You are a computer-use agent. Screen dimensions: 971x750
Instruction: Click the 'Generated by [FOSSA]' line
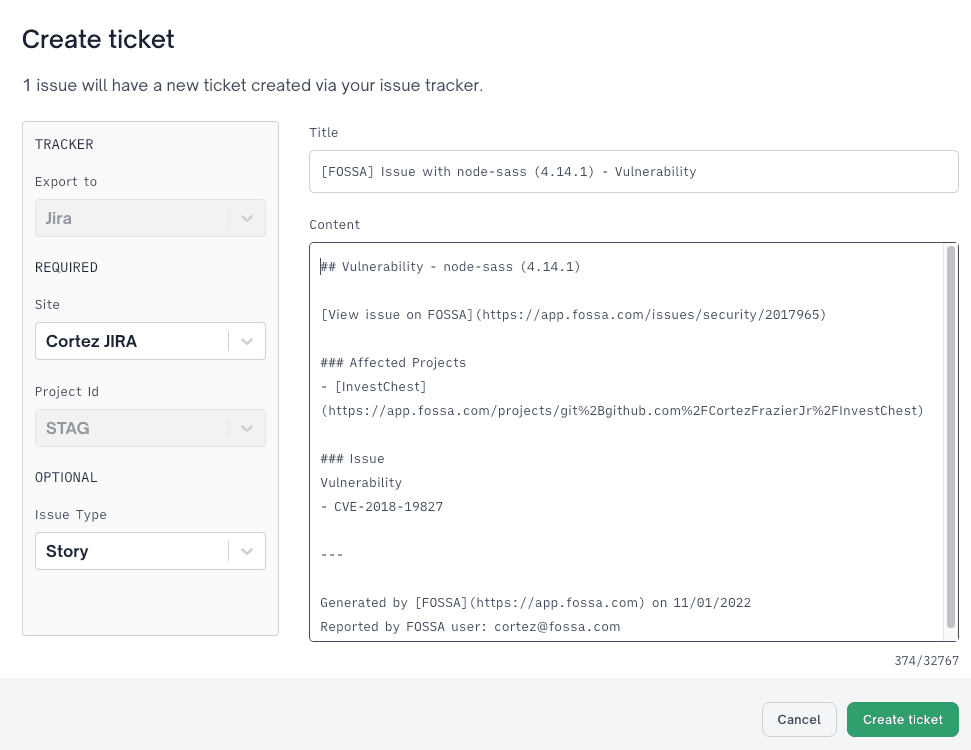(536, 603)
